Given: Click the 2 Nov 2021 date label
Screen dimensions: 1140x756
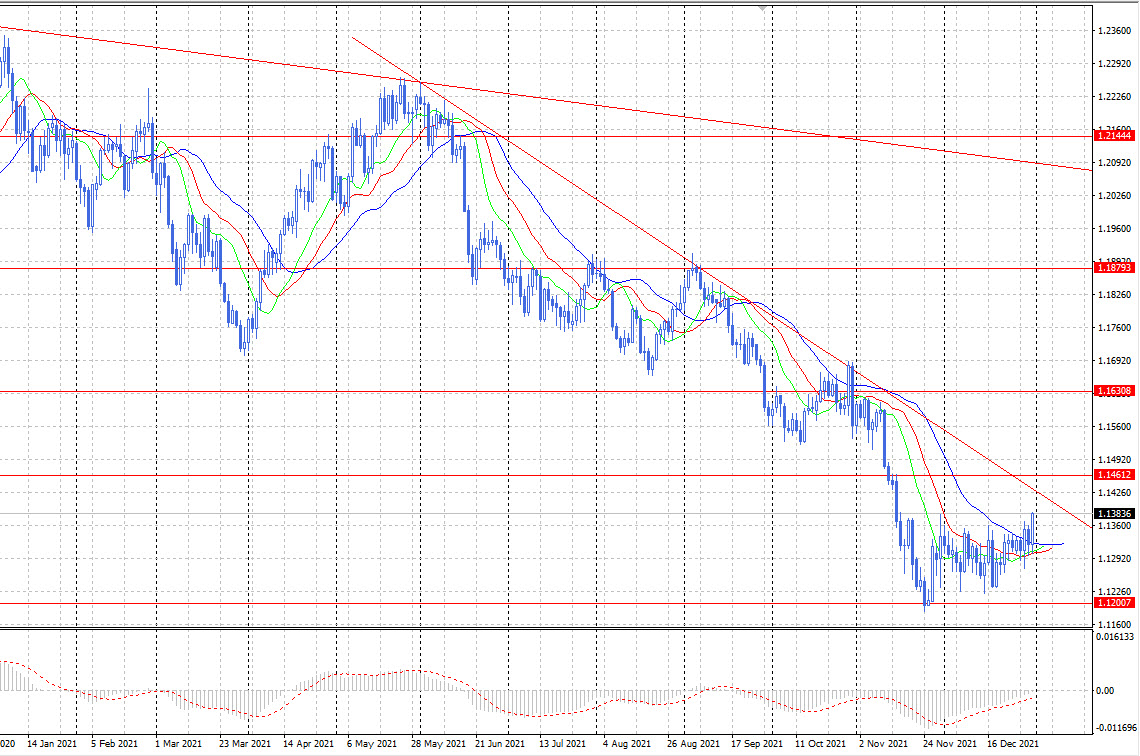Looking at the screenshot, I should (x=883, y=744).
